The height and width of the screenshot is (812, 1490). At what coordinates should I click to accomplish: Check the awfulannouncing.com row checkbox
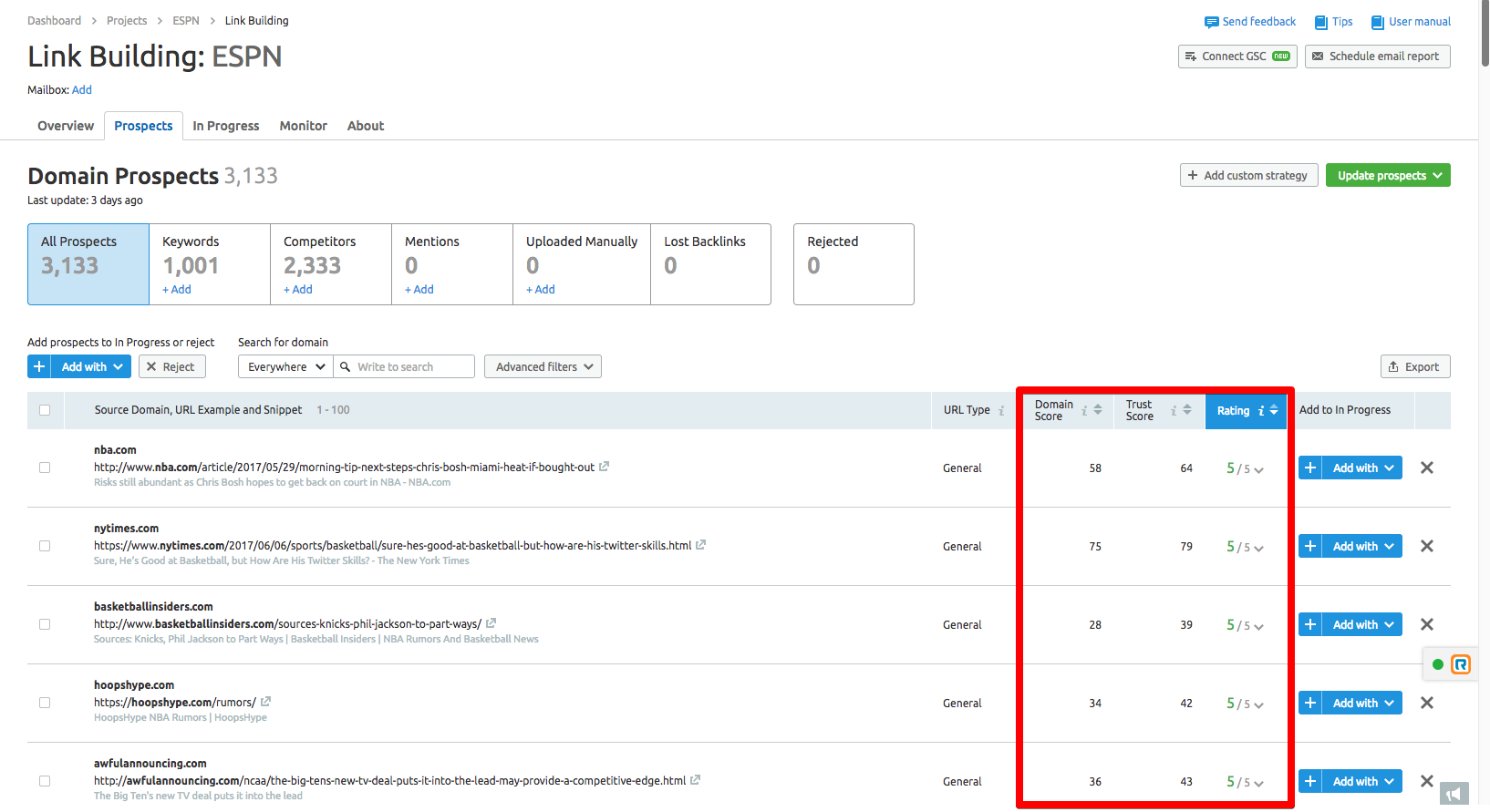(45, 781)
